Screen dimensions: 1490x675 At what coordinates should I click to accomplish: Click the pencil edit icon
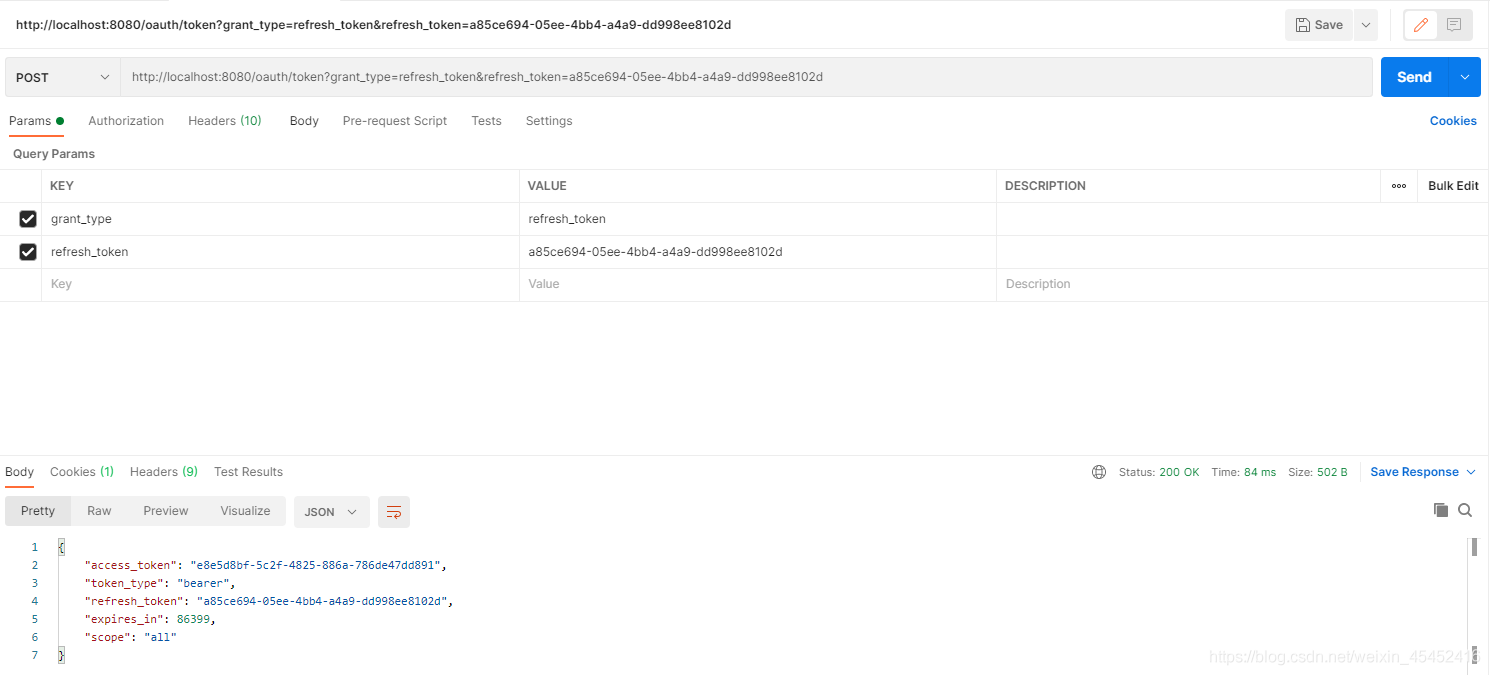pyautogui.click(x=1421, y=25)
